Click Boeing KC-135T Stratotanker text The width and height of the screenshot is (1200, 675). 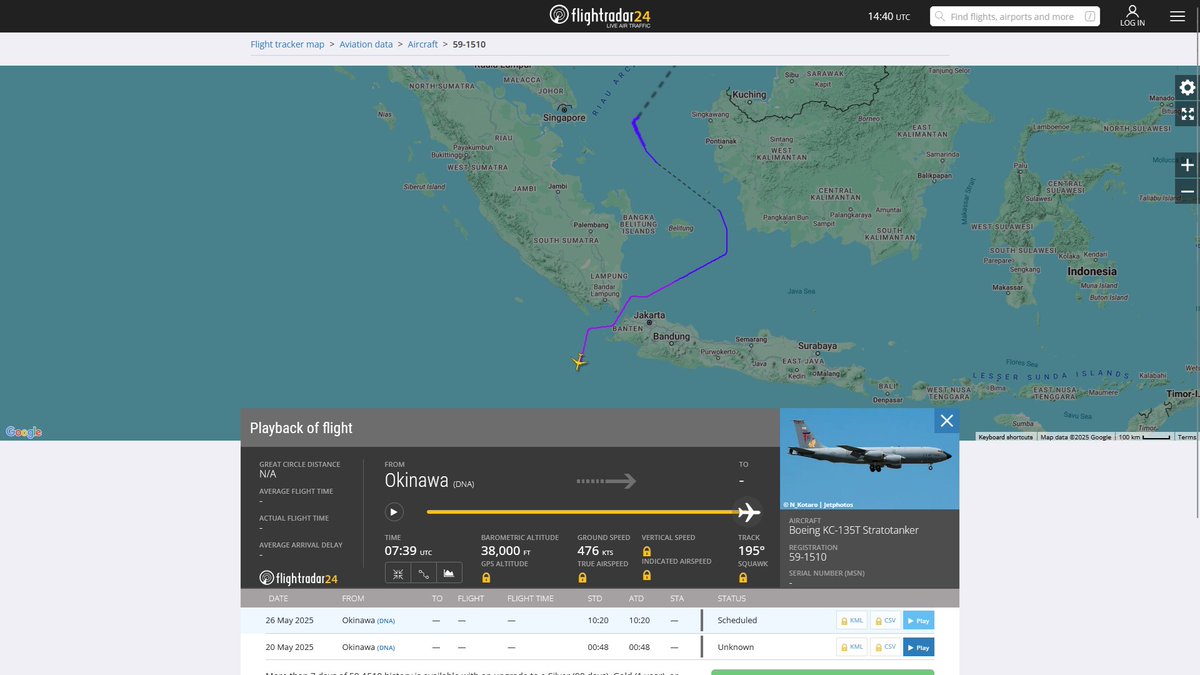854,530
